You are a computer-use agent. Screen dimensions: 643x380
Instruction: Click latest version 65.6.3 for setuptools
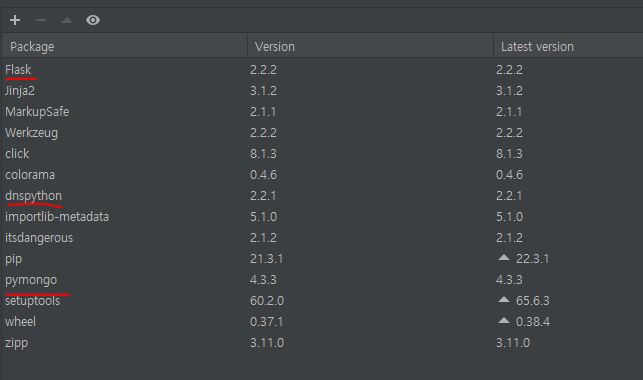coord(533,300)
